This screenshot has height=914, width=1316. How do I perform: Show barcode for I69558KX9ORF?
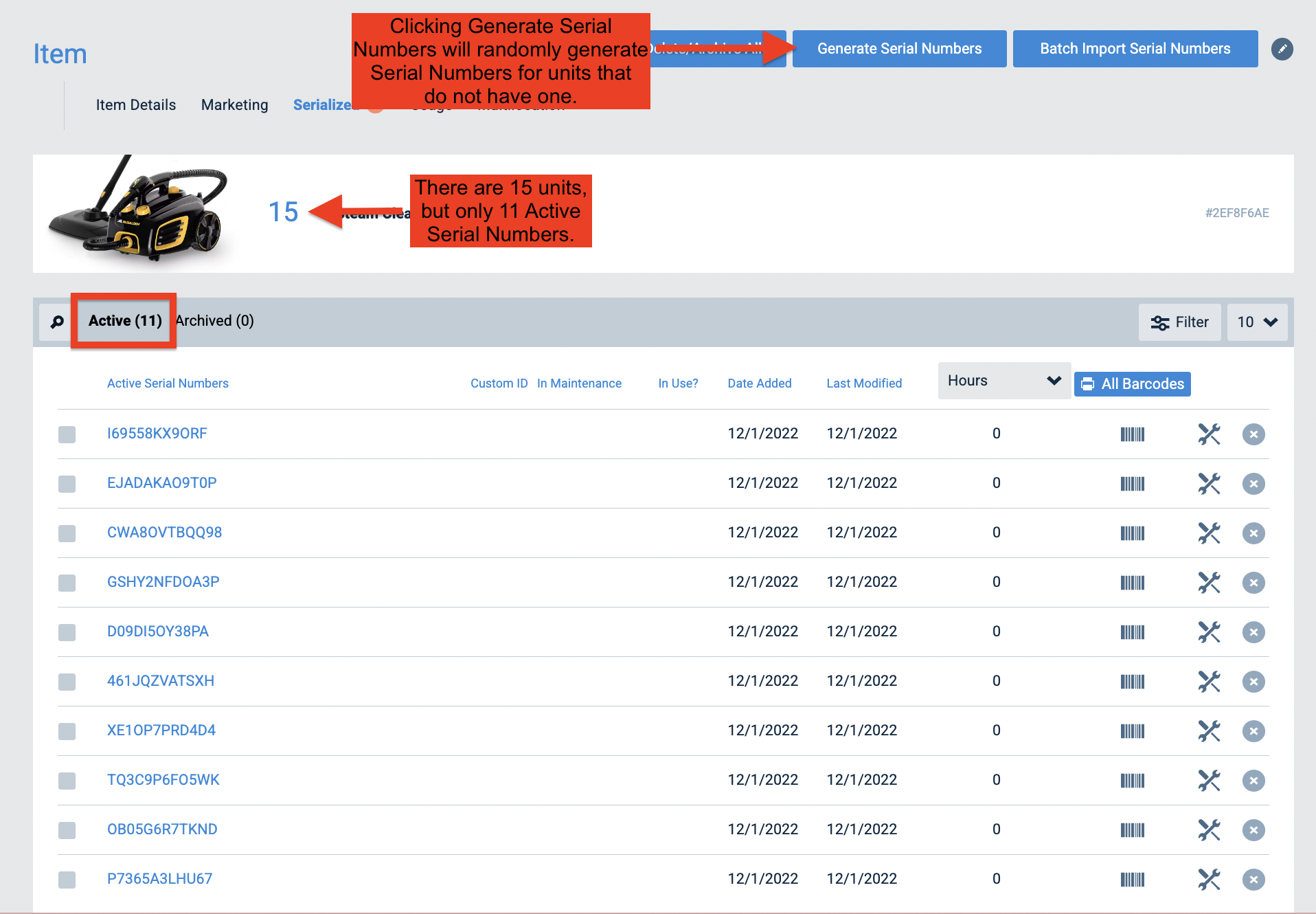(x=1133, y=434)
